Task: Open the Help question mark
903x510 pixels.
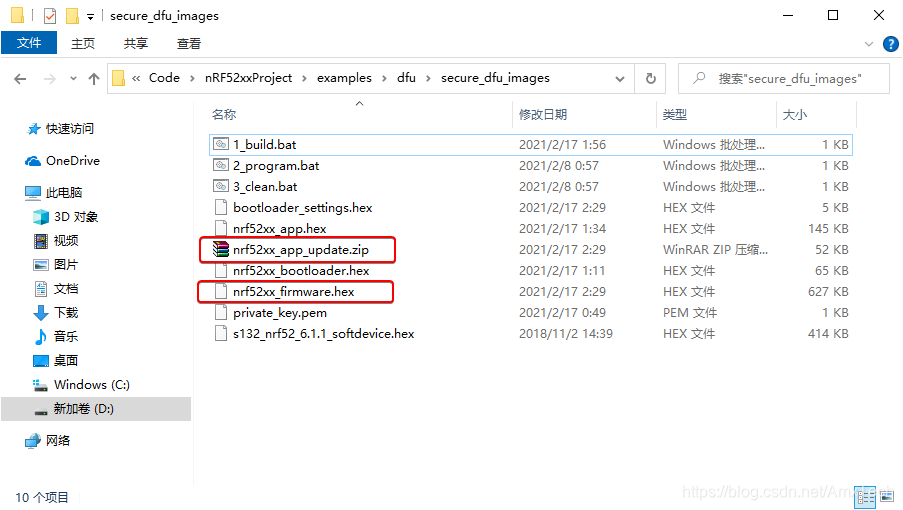Action: 890,44
